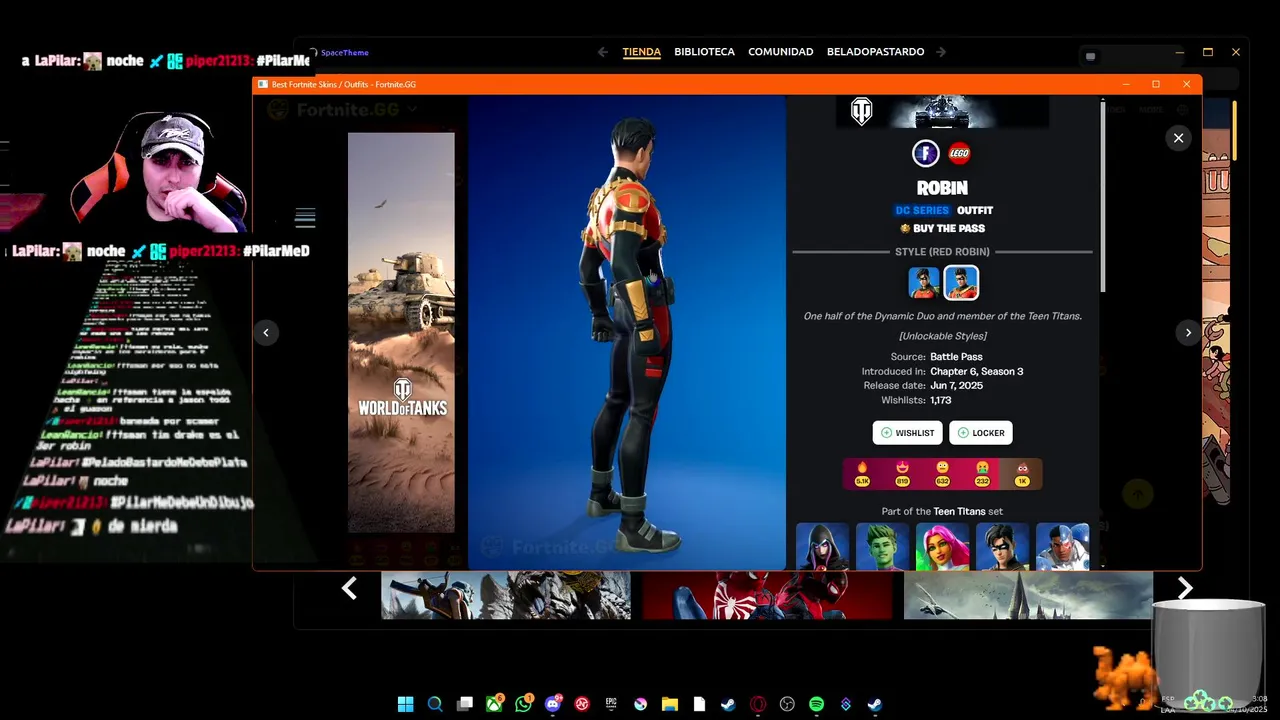Click the wishlists count 1,173
The height and width of the screenshot is (720, 1280).
(941, 400)
